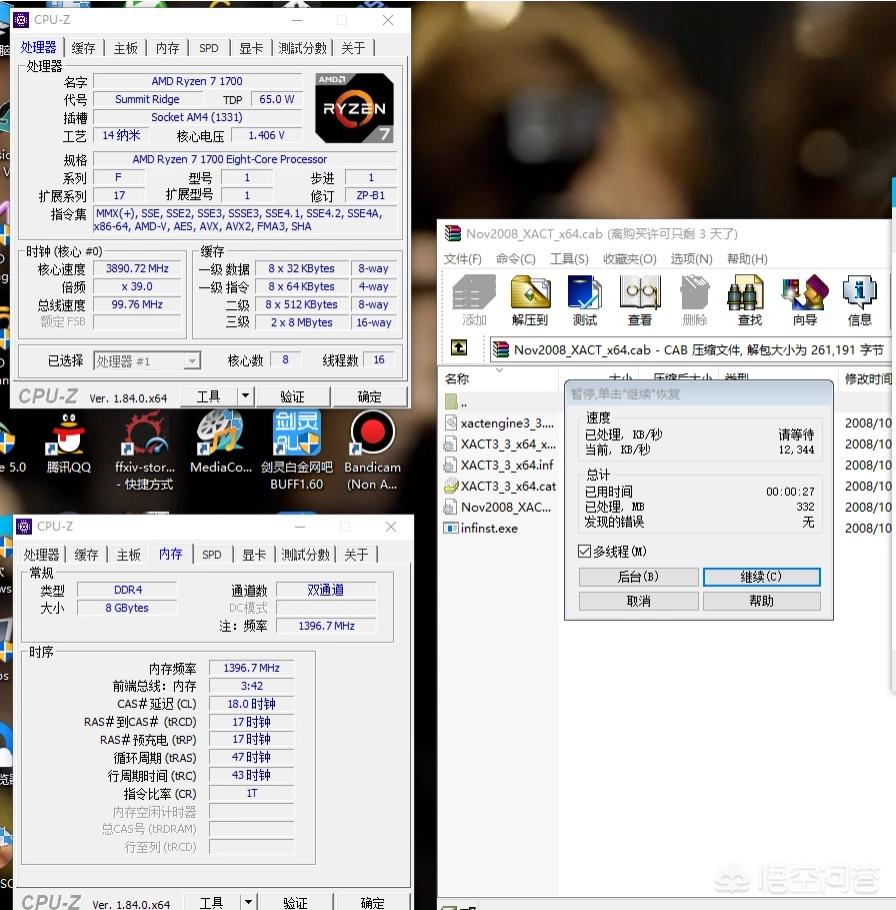This screenshot has width=896, height=910.
Task: Click the WinRAR up-one-level arrow icon
Action: [x=459, y=348]
